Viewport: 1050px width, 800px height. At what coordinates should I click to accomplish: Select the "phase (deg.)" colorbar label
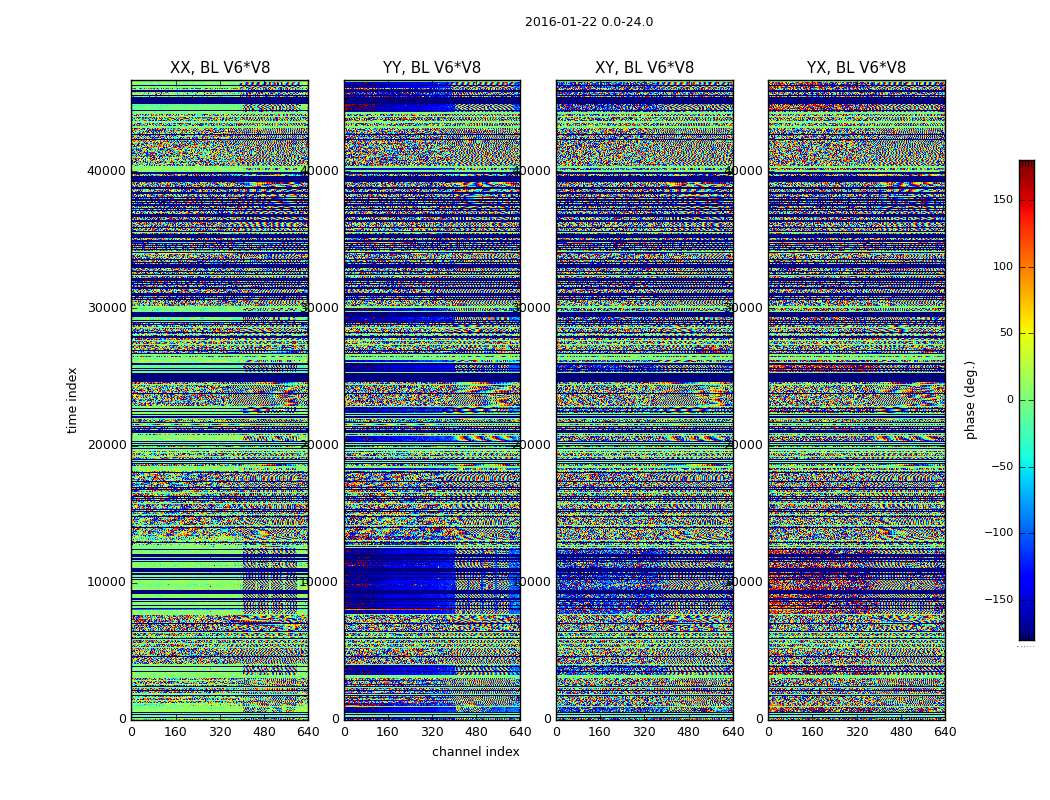(x=970, y=400)
